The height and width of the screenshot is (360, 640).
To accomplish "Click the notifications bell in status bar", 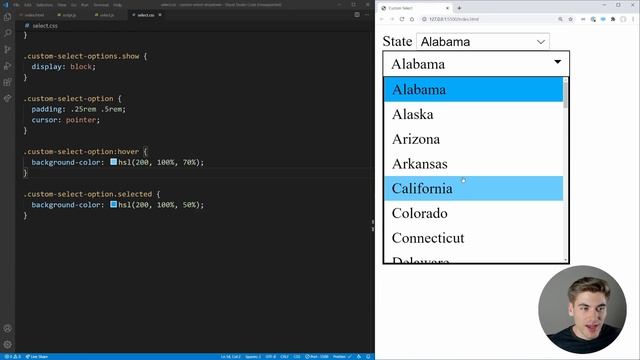I will click(368, 357).
